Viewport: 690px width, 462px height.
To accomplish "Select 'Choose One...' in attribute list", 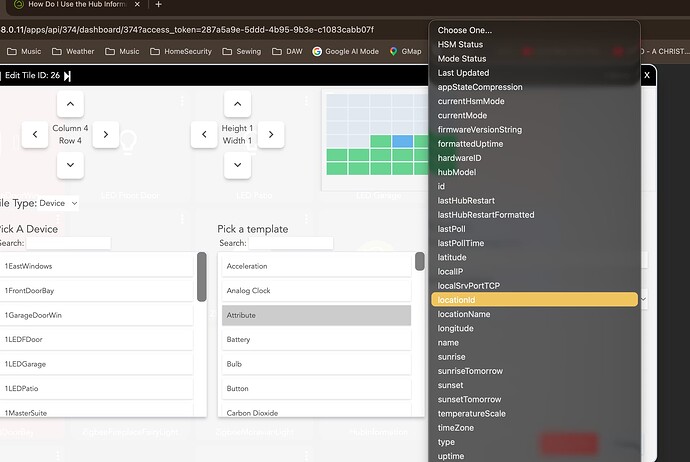I will tap(534, 30).
